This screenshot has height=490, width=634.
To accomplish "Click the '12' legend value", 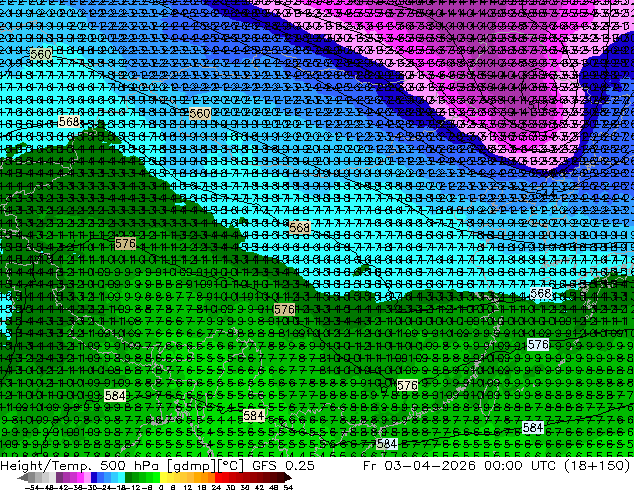I will point(188,487).
